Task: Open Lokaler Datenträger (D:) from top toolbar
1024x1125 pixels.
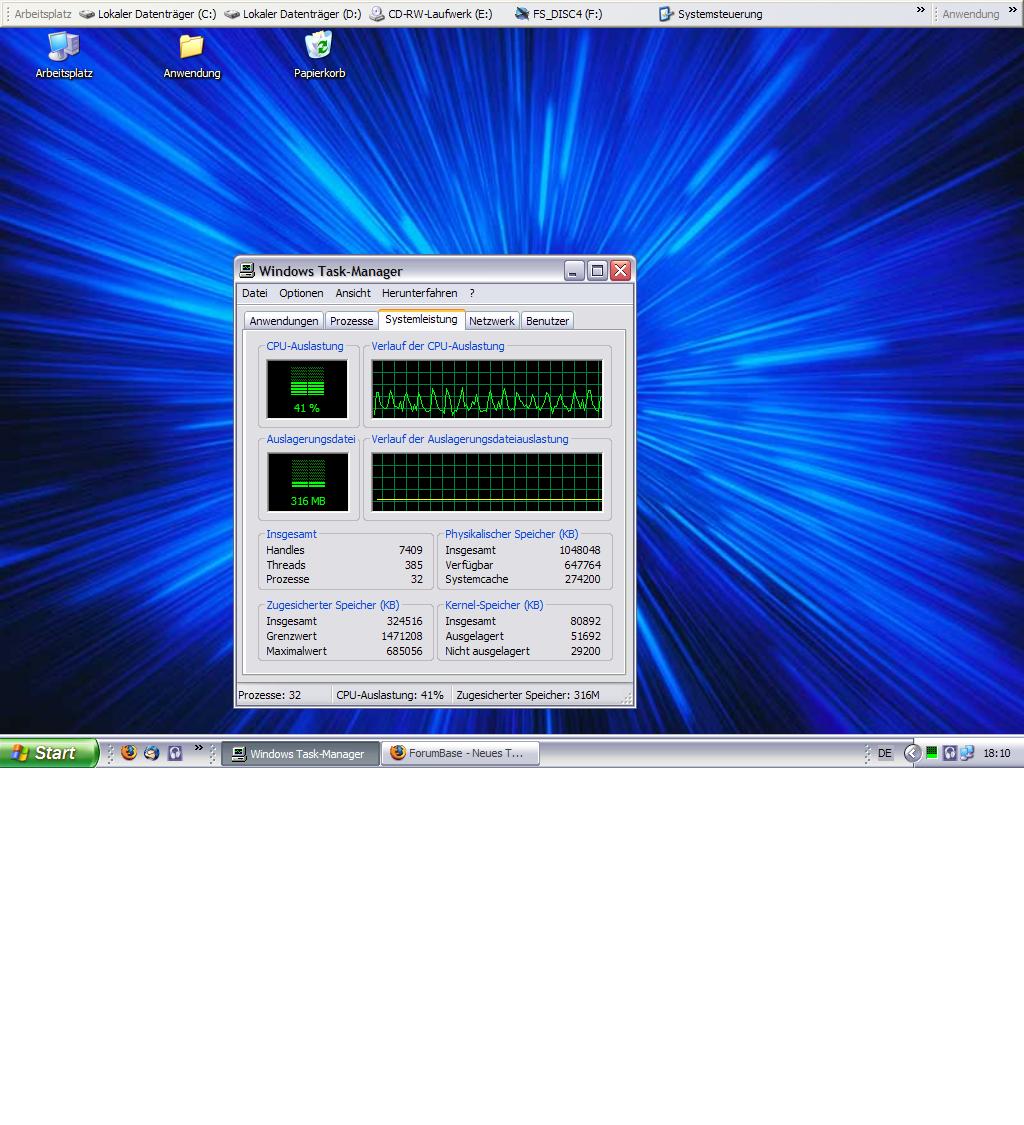Action: click(293, 14)
